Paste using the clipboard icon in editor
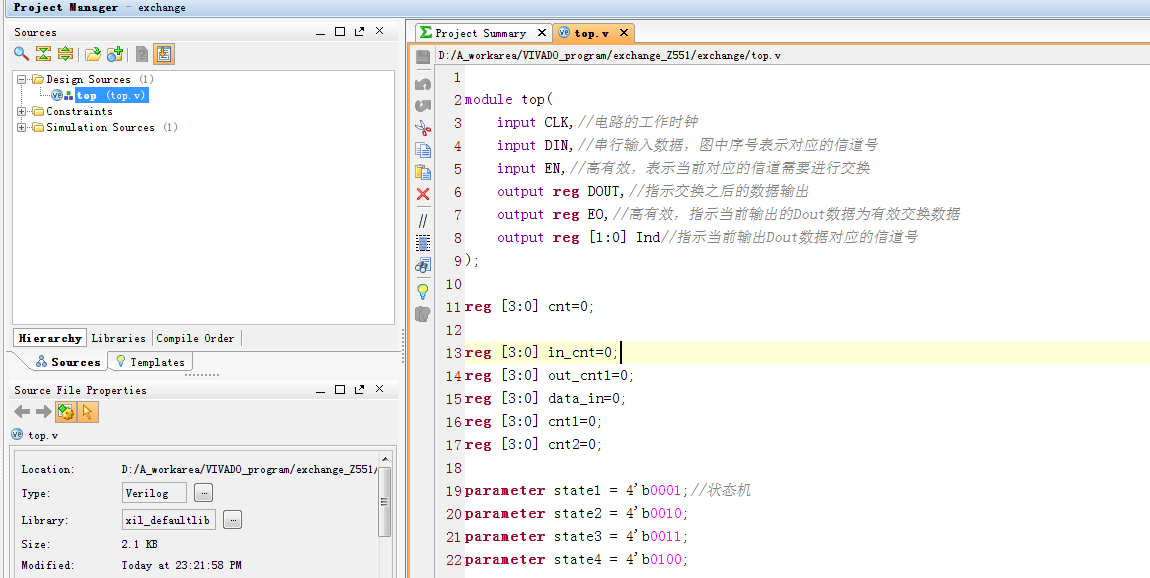This screenshot has width=1150, height=578. [x=423, y=172]
